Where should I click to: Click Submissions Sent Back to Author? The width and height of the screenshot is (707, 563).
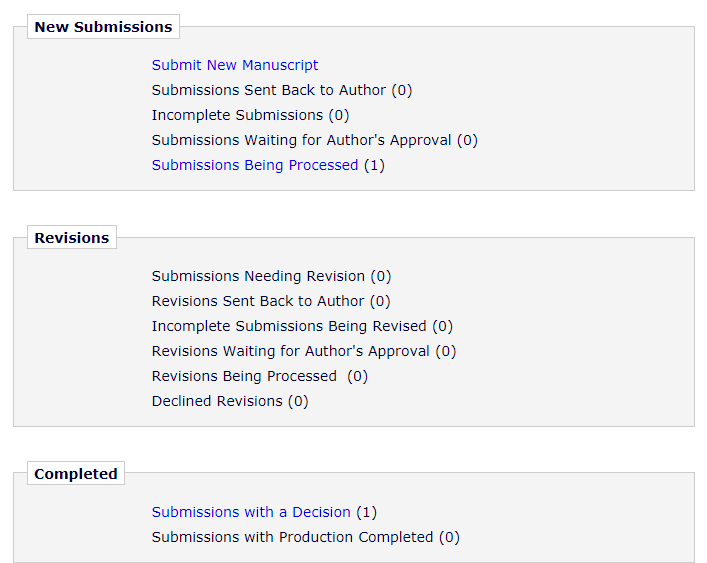[268, 90]
